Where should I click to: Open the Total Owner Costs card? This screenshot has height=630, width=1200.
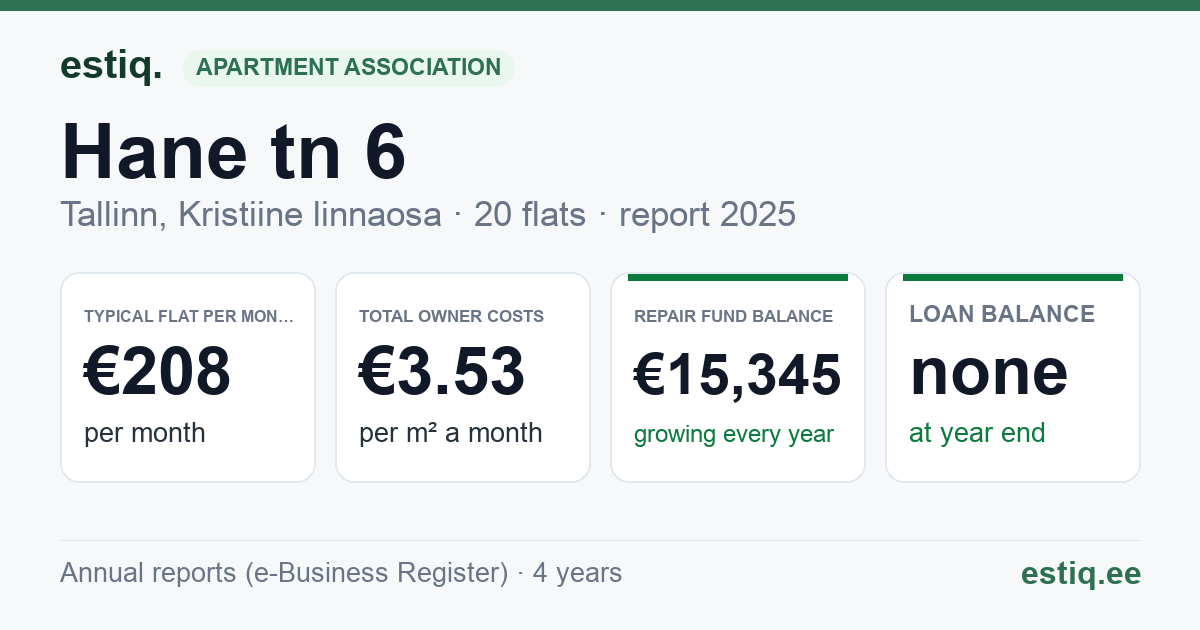[463, 377]
